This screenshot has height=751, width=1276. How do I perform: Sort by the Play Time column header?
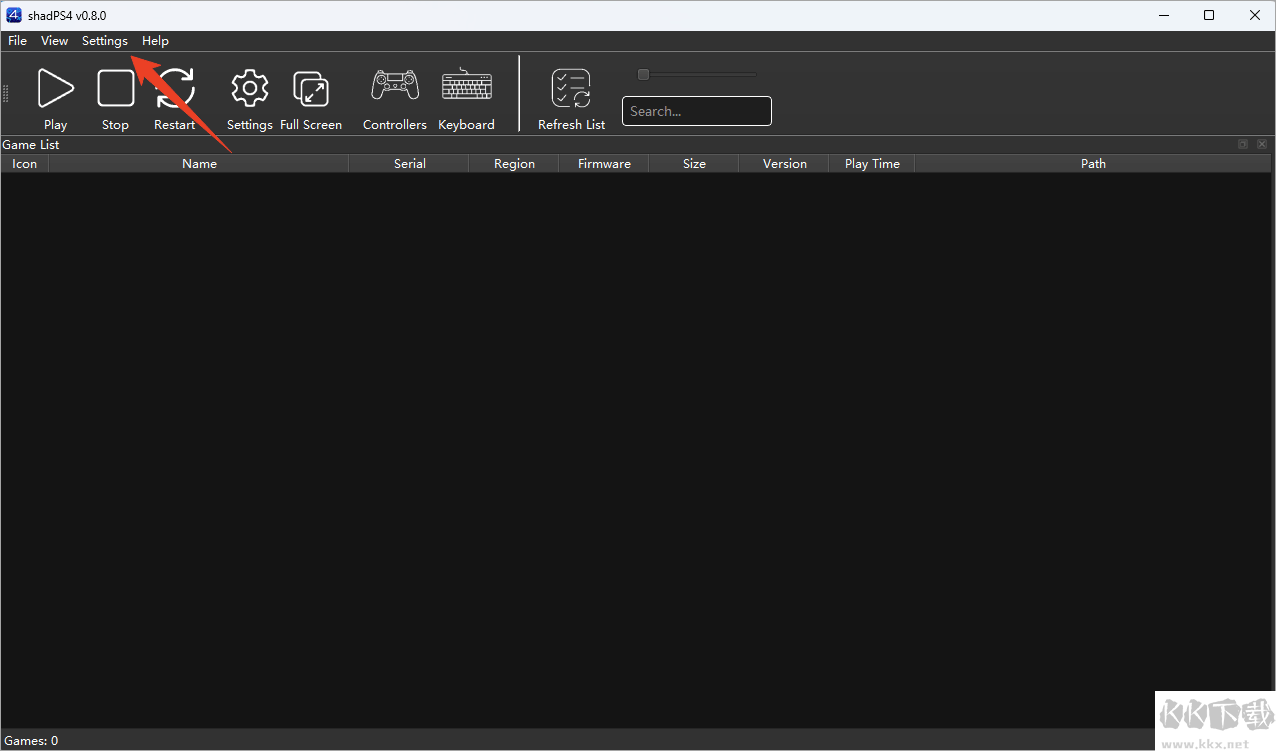pyautogui.click(x=871, y=164)
